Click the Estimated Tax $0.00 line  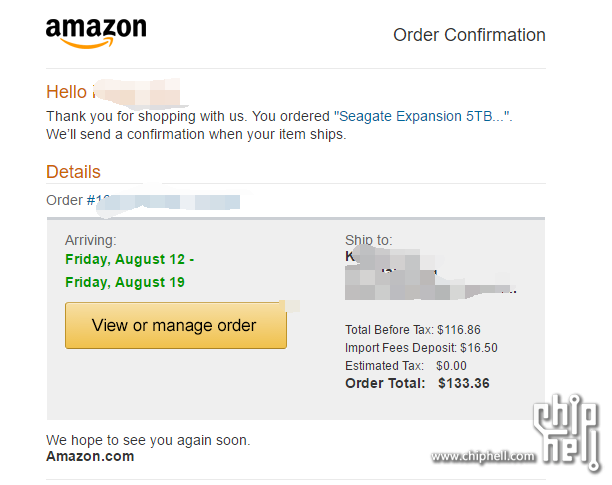406,366
